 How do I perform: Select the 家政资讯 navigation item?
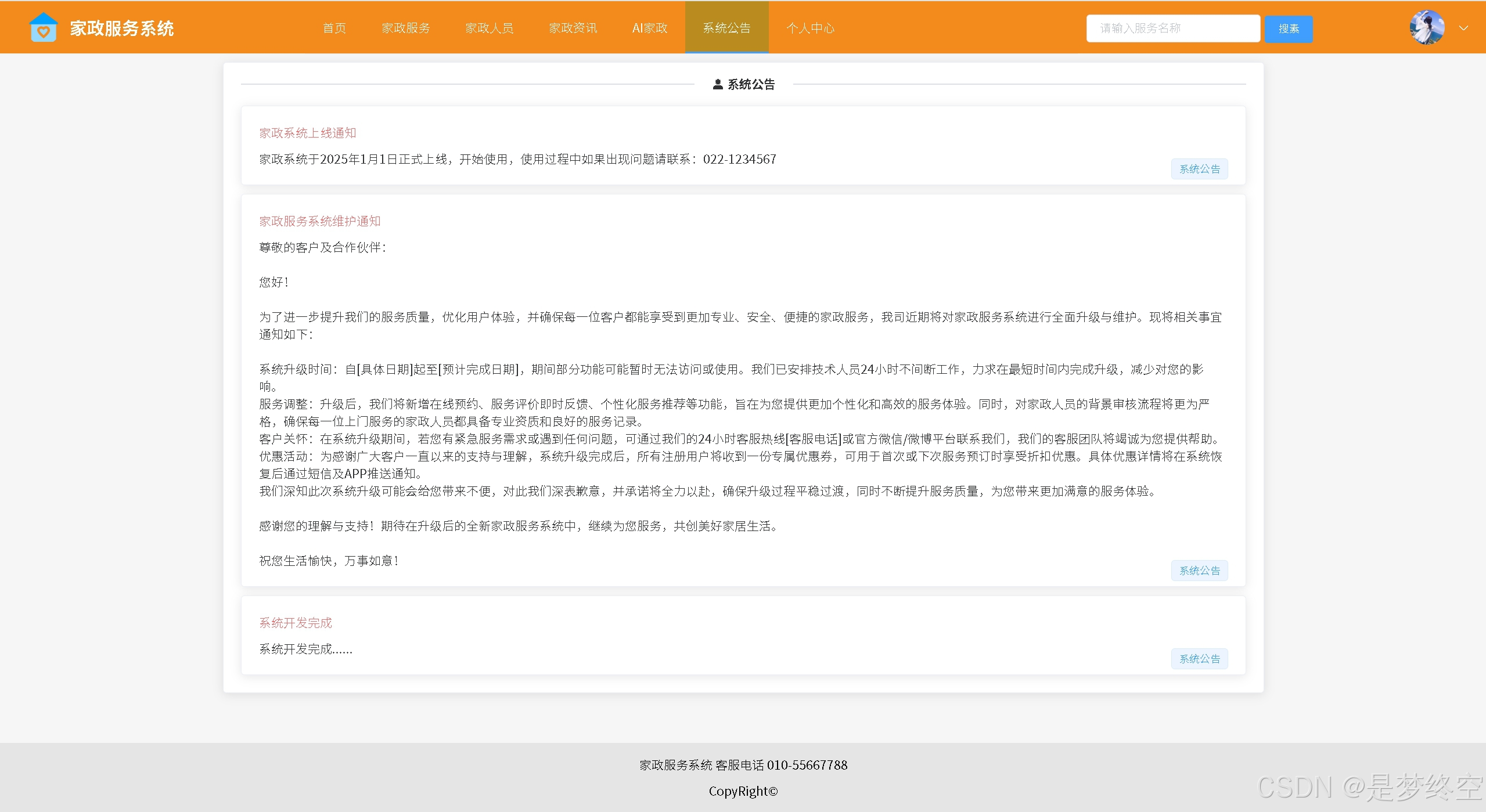point(573,28)
